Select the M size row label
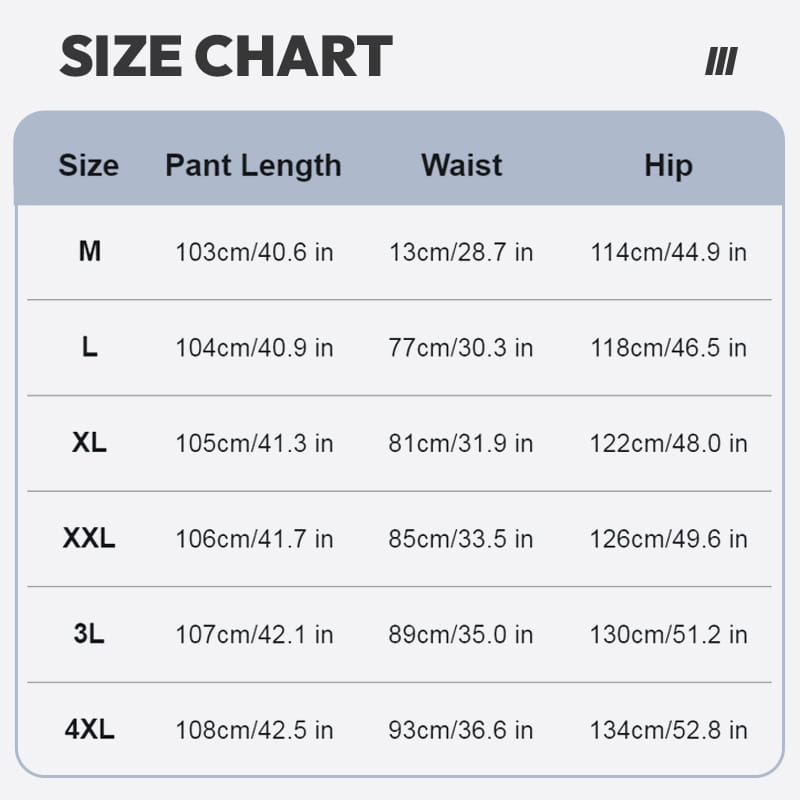The image size is (800, 800). click(90, 252)
